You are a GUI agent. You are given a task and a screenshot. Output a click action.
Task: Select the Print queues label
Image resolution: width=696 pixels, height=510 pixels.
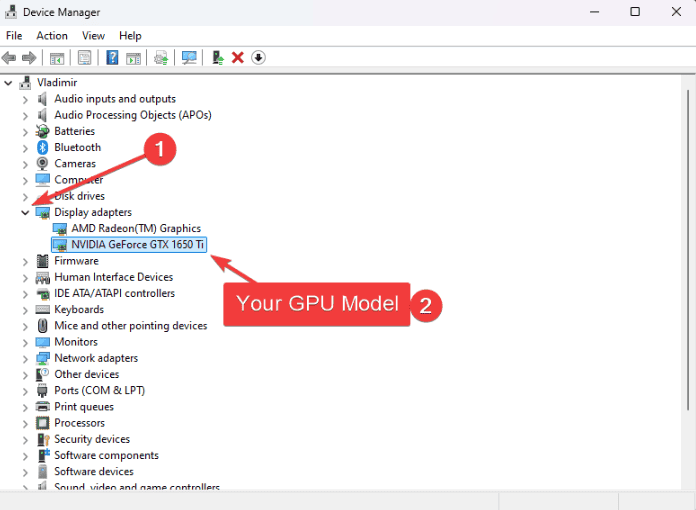[x=84, y=407]
